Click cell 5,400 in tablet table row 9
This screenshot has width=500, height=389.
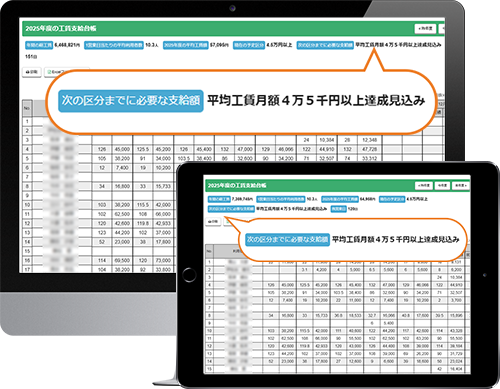click(x=389, y=323)
